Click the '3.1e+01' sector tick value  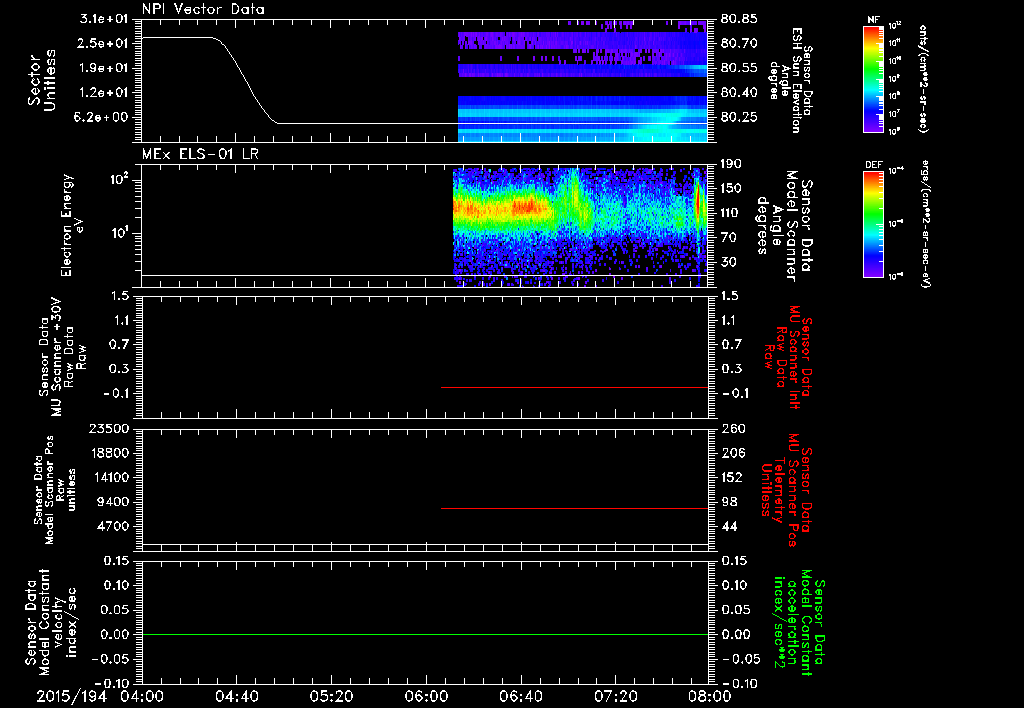tap(104, 19)
